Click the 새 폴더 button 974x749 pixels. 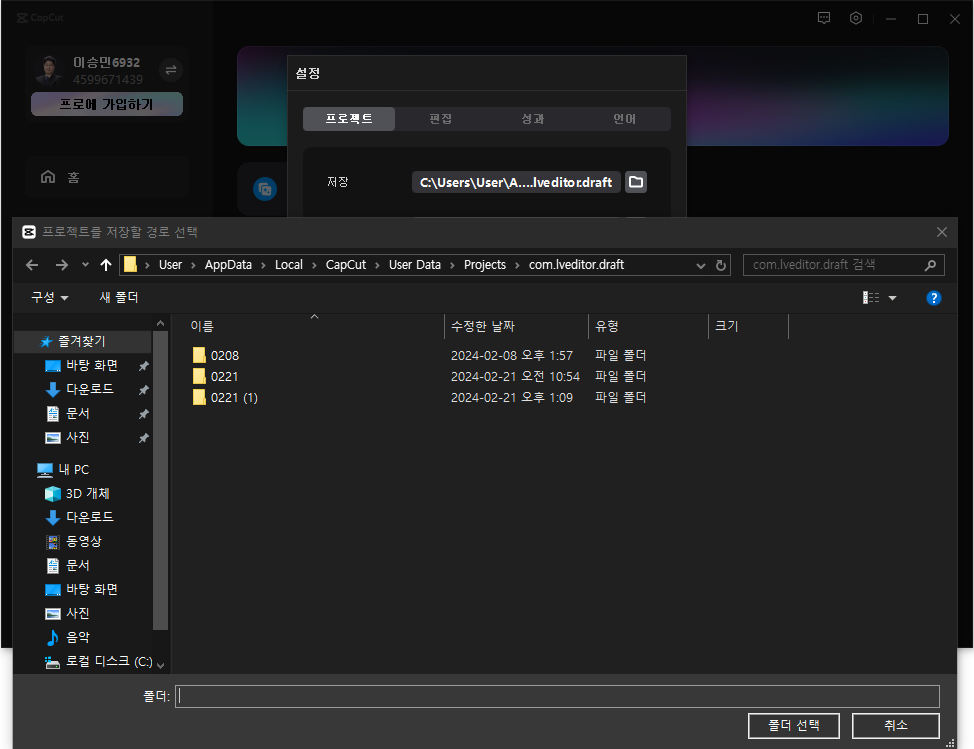pyautogui.click(x=119, y=297)
